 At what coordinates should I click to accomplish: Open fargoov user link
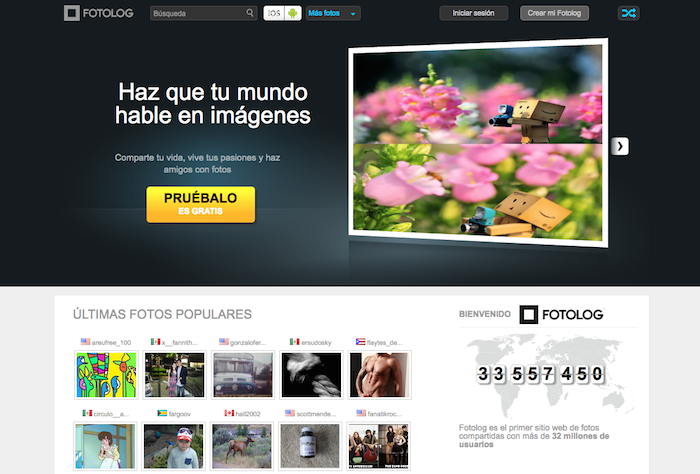click(179, 414)
